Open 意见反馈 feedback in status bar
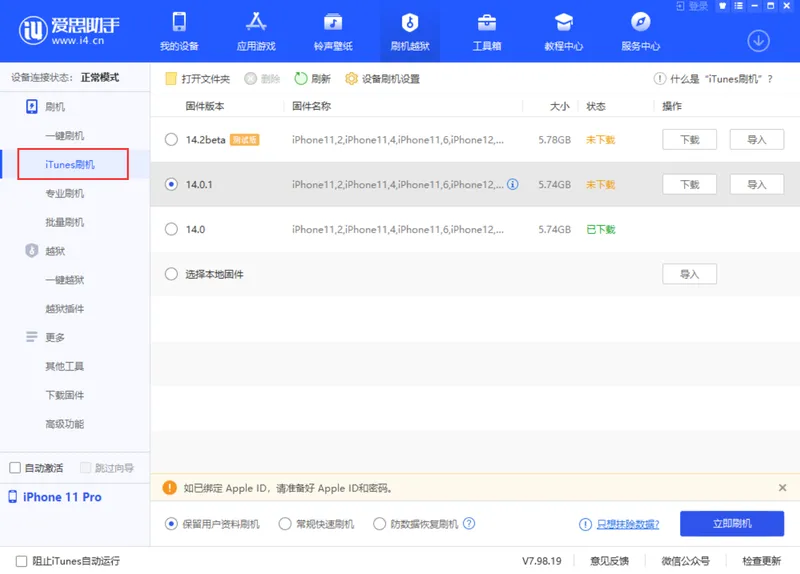 point(609,561)
